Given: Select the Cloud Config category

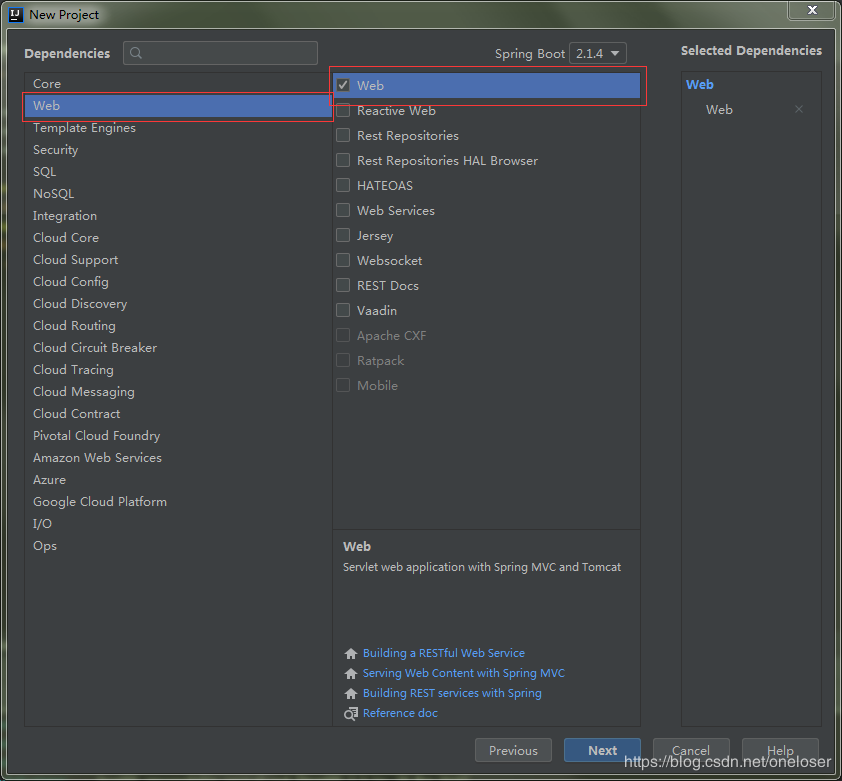Looking at the screenshot, I should coord(178,281).
